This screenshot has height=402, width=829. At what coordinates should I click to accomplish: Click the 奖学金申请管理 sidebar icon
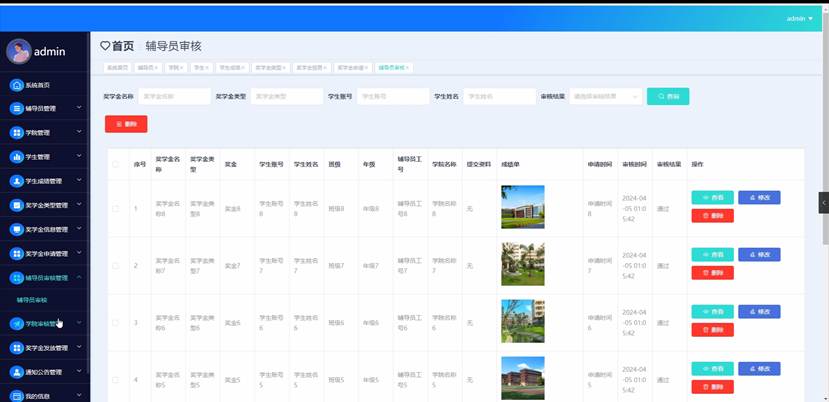tap(17, 254)
